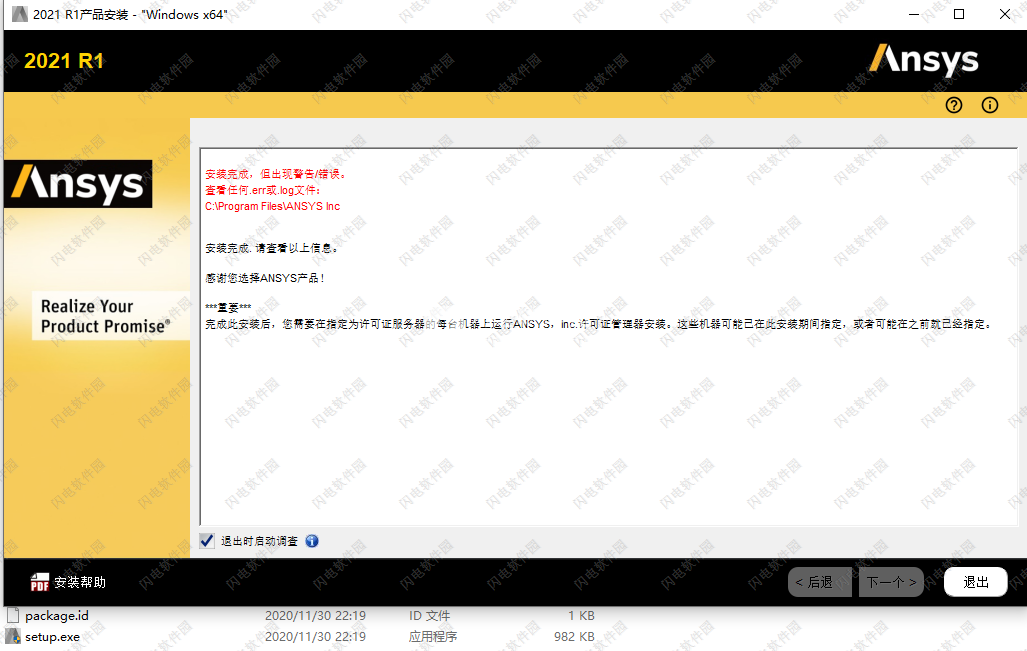The height and width of the screenshot is (651, 1027).
Task: Close the installer window
Action: click(x=1005, y=14)
